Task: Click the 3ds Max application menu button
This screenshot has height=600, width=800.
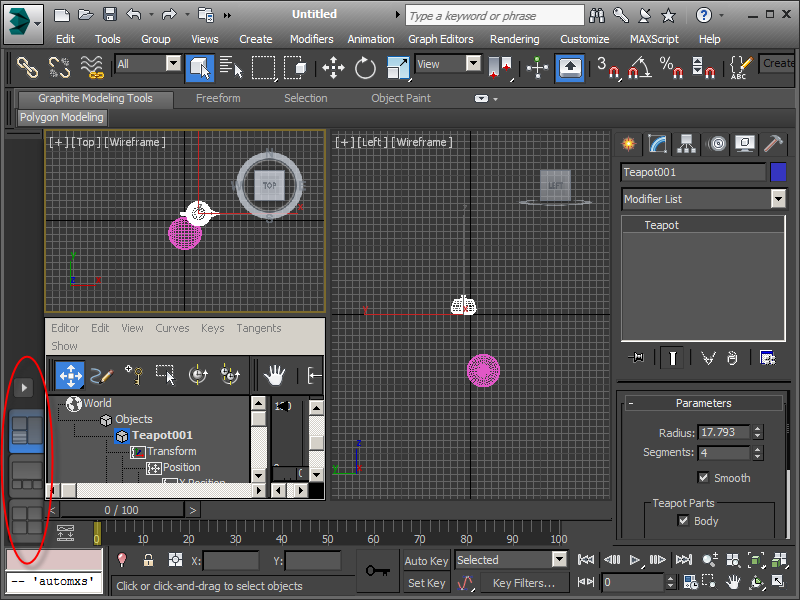Action: tap(23, 23)
